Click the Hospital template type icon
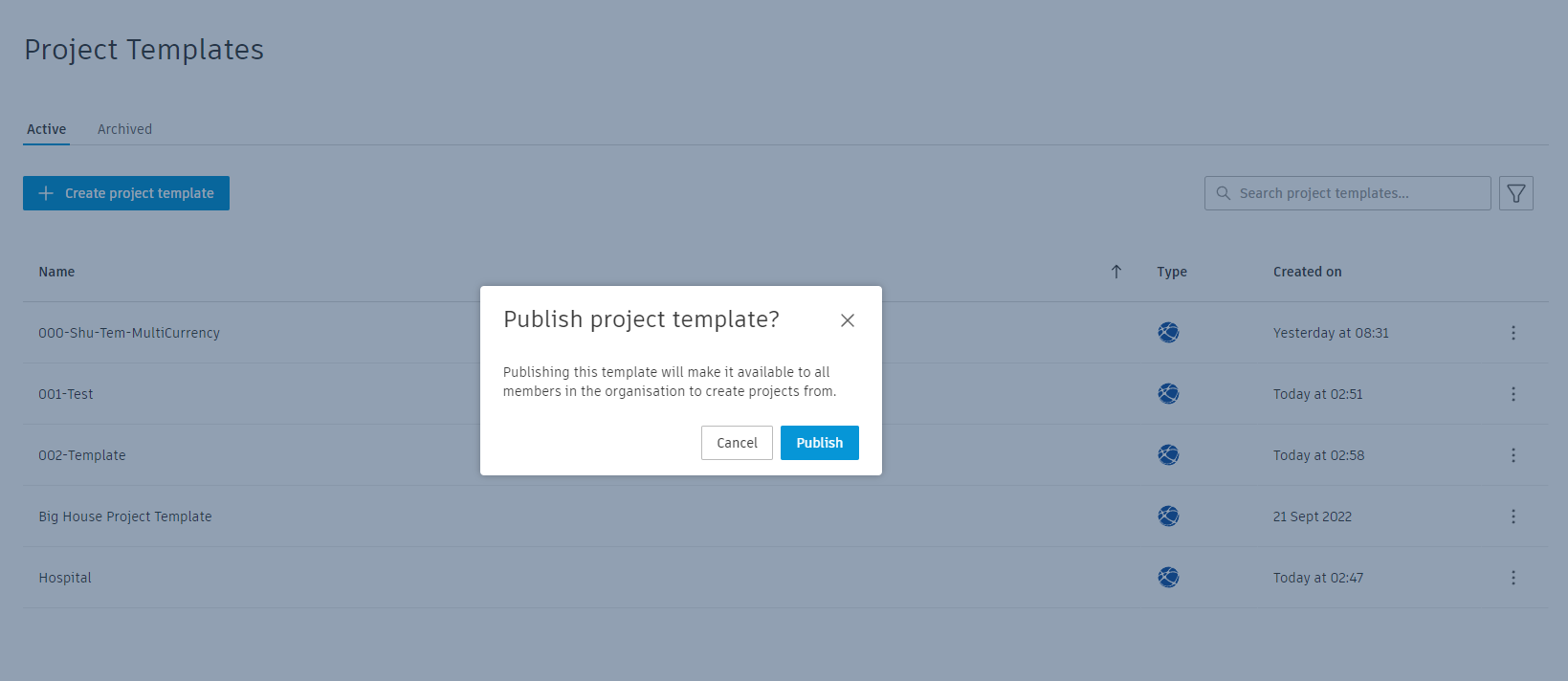 (1168, 578)
